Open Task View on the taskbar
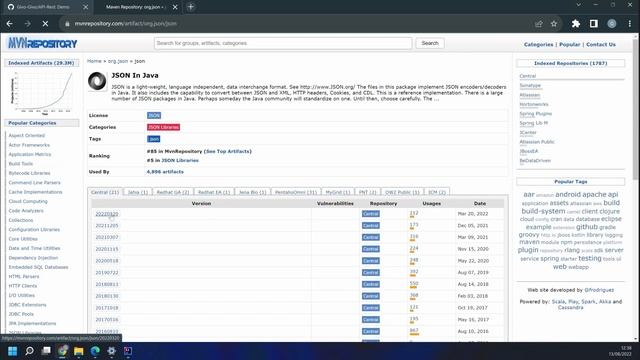This screenshot has width=640, height=360. [x=46, y=351]
